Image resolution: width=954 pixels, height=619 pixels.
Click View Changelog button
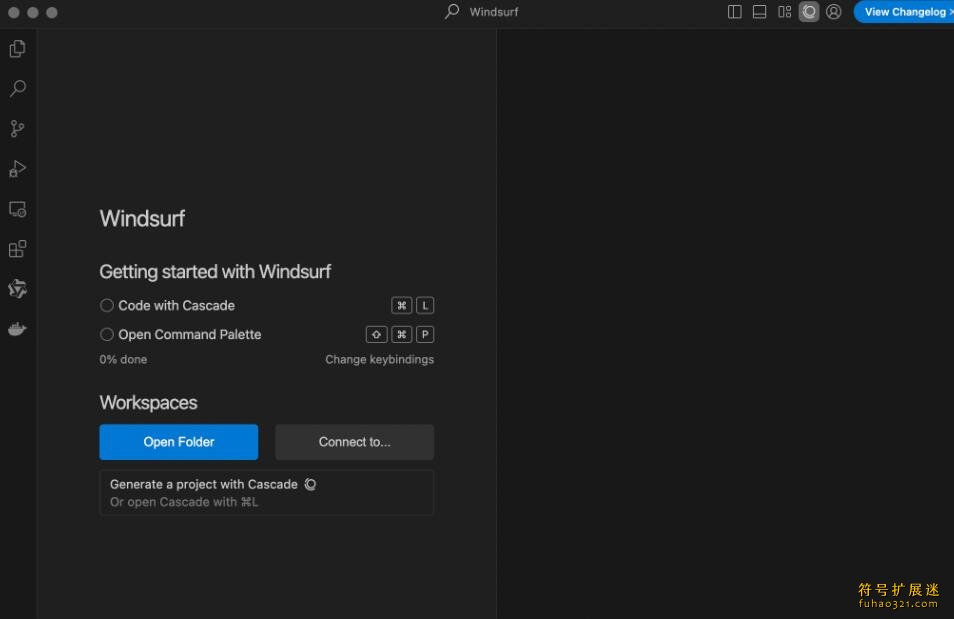pyautogui.click(x=905, y=12)
